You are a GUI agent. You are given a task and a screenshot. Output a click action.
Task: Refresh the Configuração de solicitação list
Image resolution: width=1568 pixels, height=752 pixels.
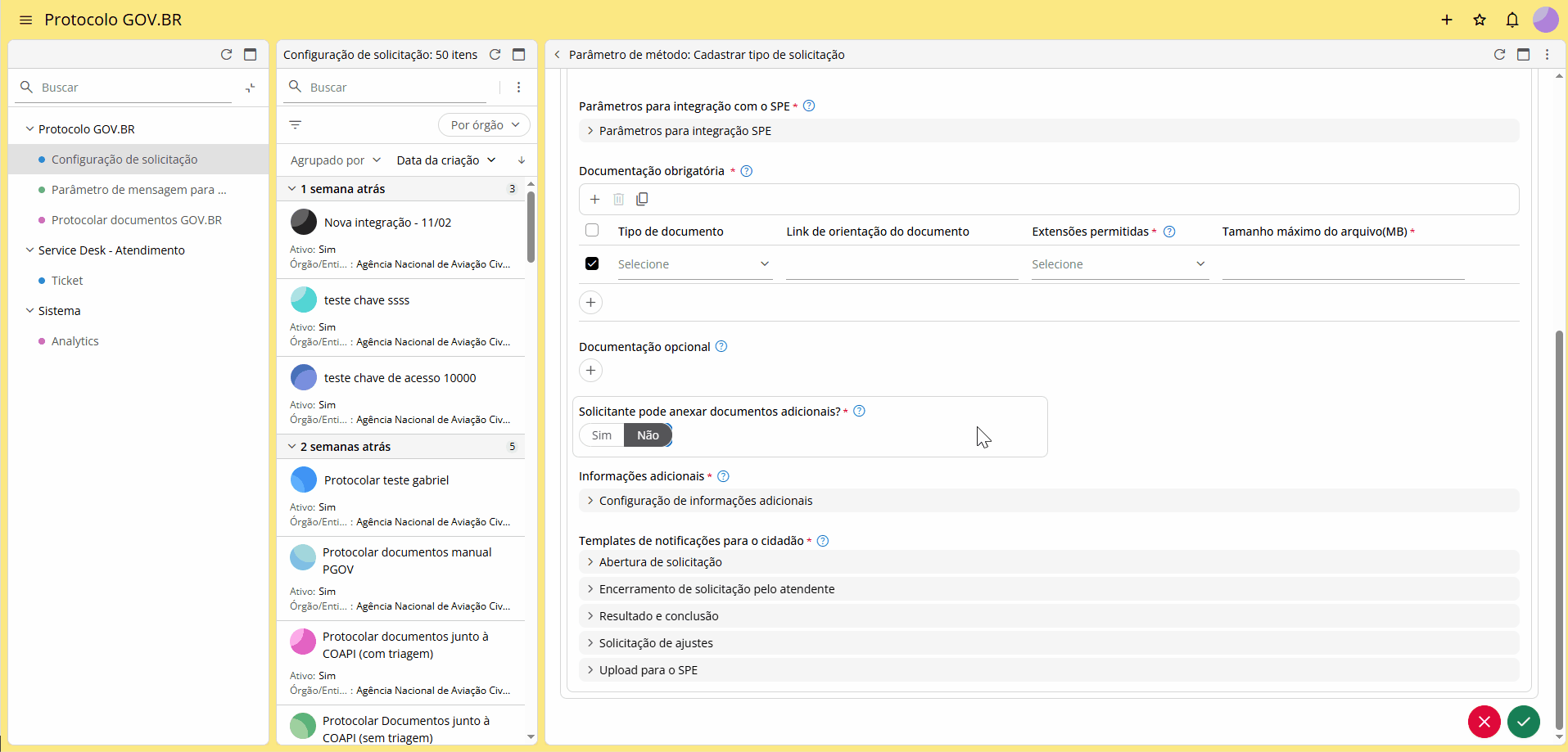495,55
